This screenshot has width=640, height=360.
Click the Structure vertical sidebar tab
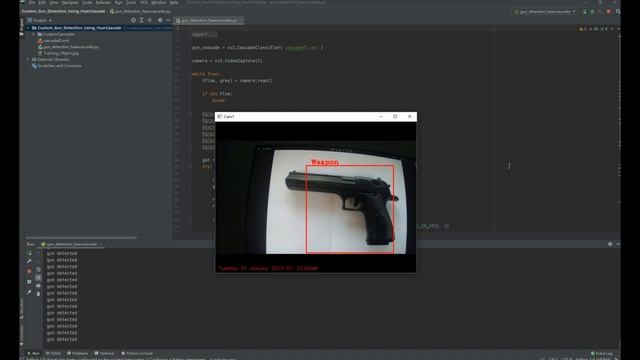pyautogui.click(x=22, y=309)
